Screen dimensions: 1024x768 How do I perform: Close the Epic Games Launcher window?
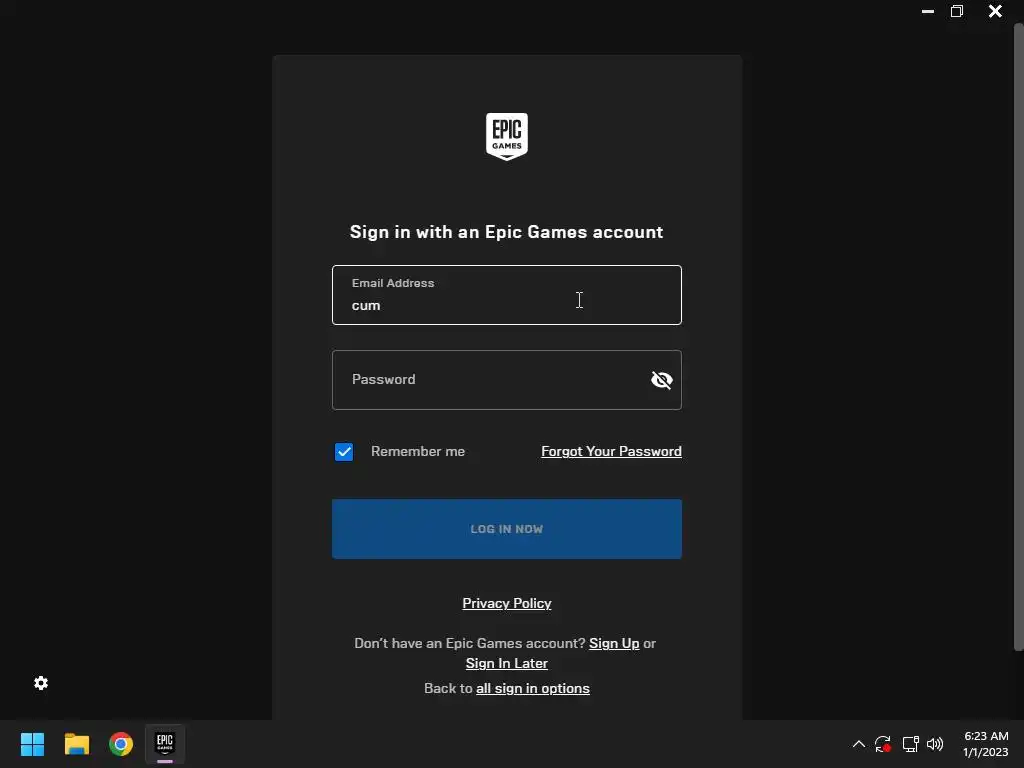[995, 11]
